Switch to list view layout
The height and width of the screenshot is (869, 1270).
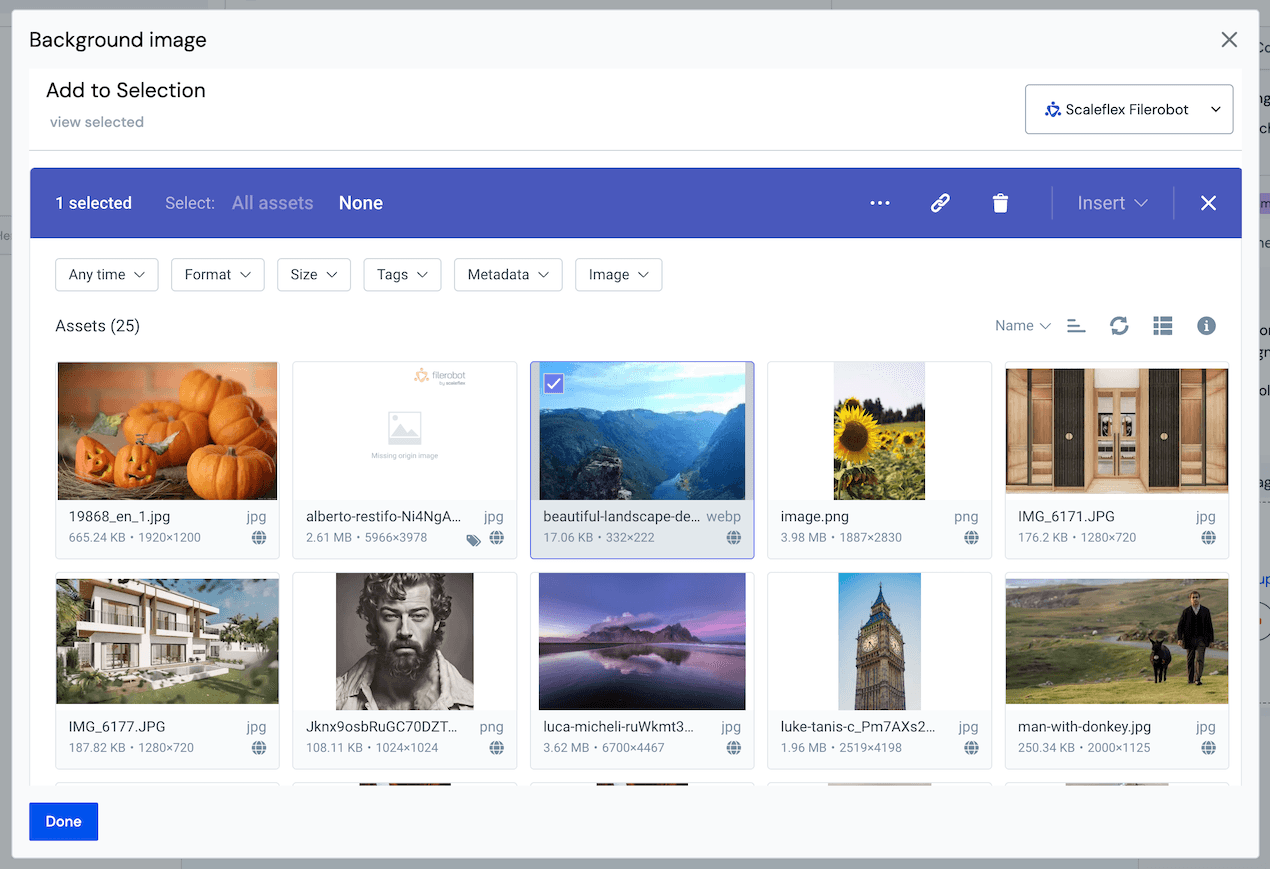[1162, 325]
